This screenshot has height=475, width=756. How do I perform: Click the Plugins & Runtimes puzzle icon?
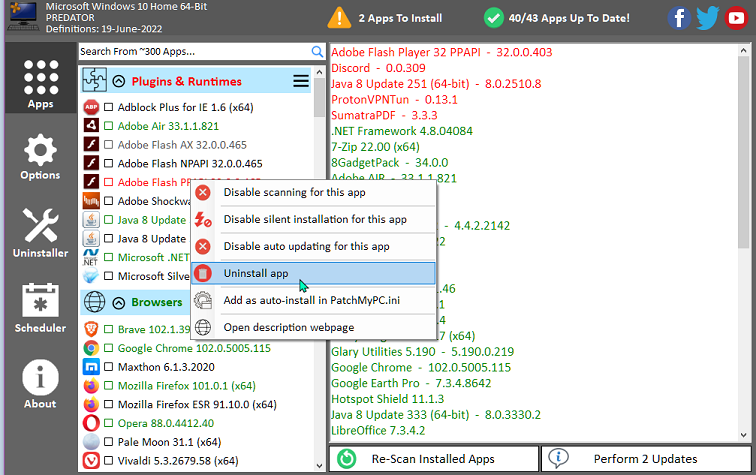94,80
